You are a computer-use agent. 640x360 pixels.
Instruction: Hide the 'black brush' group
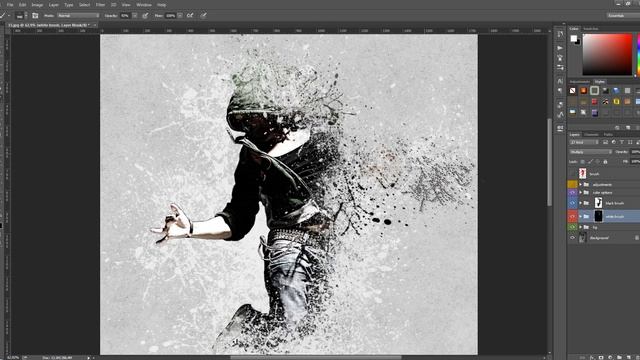(x=572, y=203)
